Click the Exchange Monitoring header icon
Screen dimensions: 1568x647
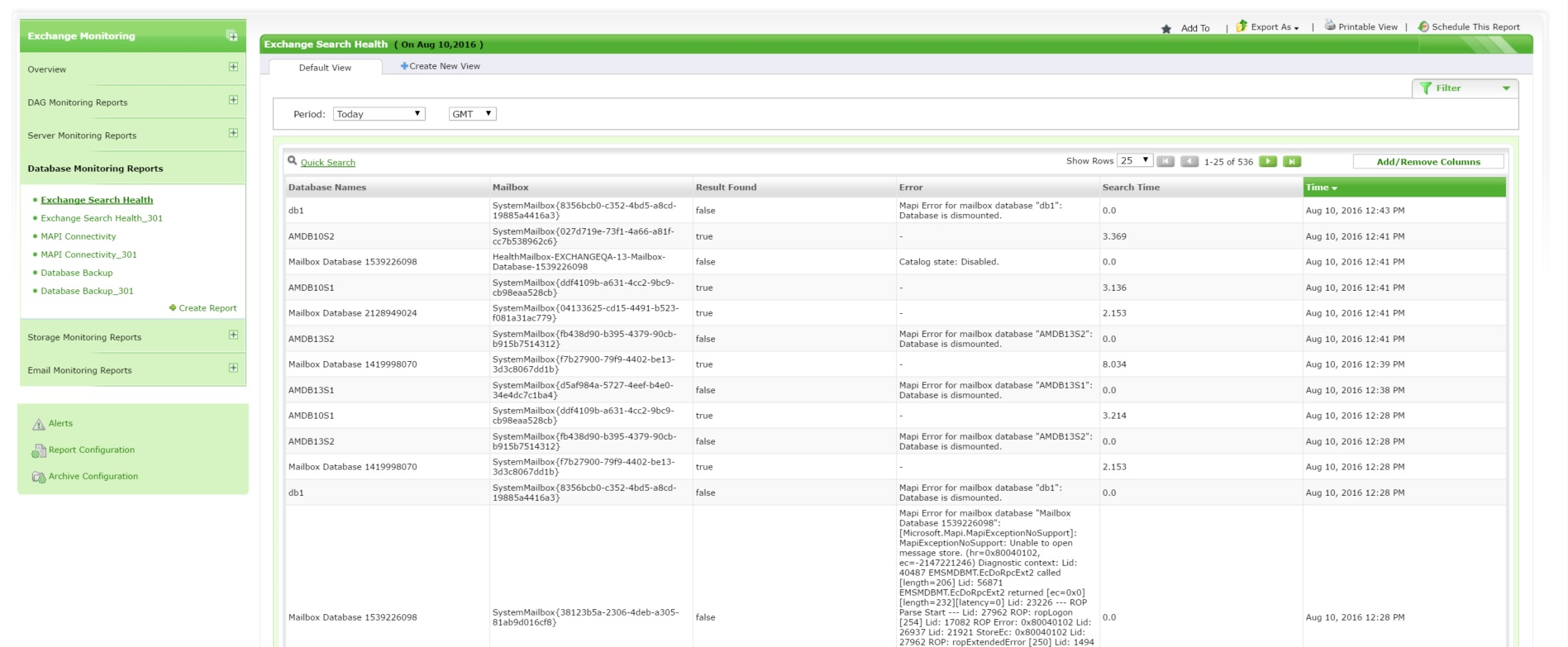pyautogui.click(x=231, y=36)
